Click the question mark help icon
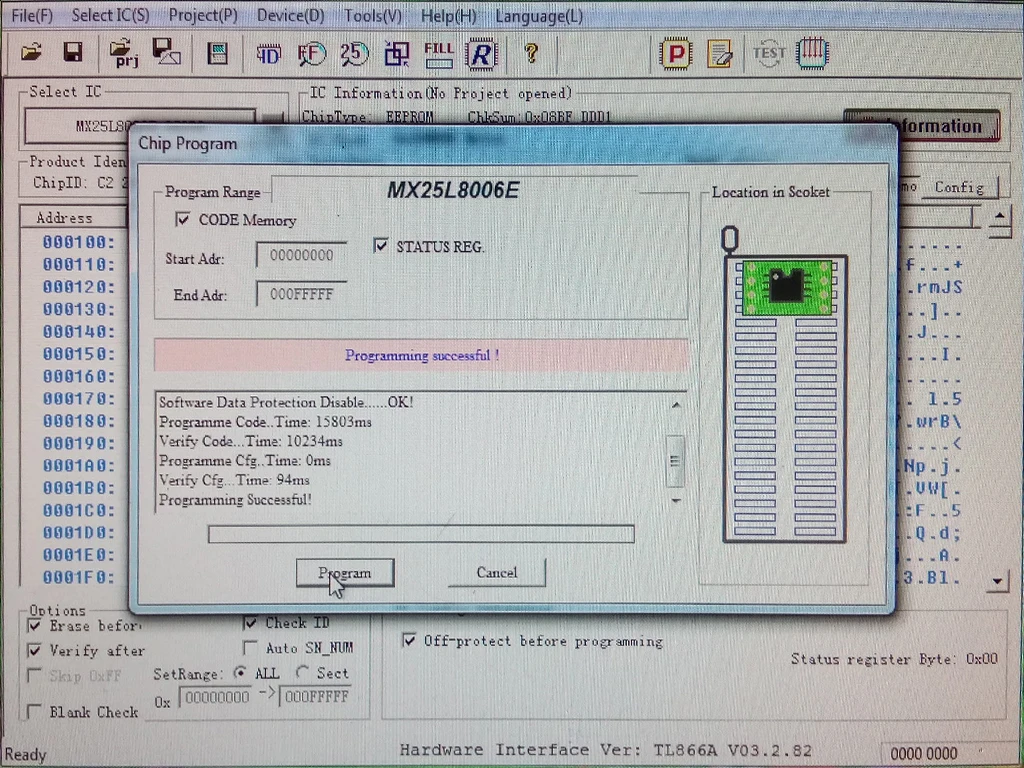 (531, 53)
